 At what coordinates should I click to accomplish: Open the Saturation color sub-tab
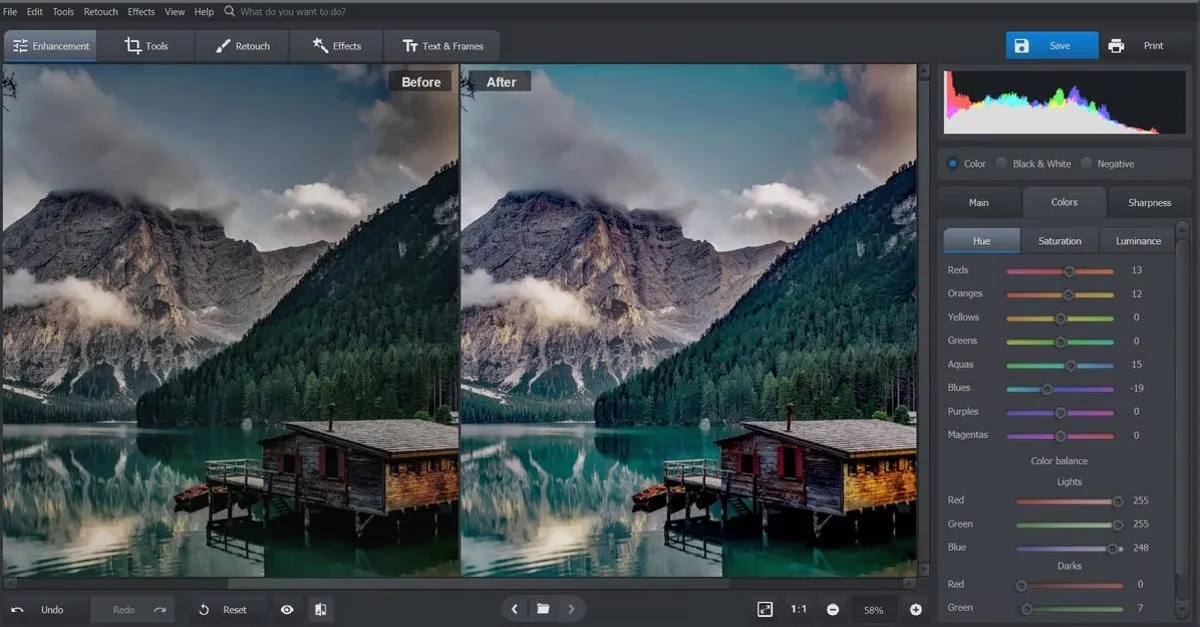(x=1060, y=241)
